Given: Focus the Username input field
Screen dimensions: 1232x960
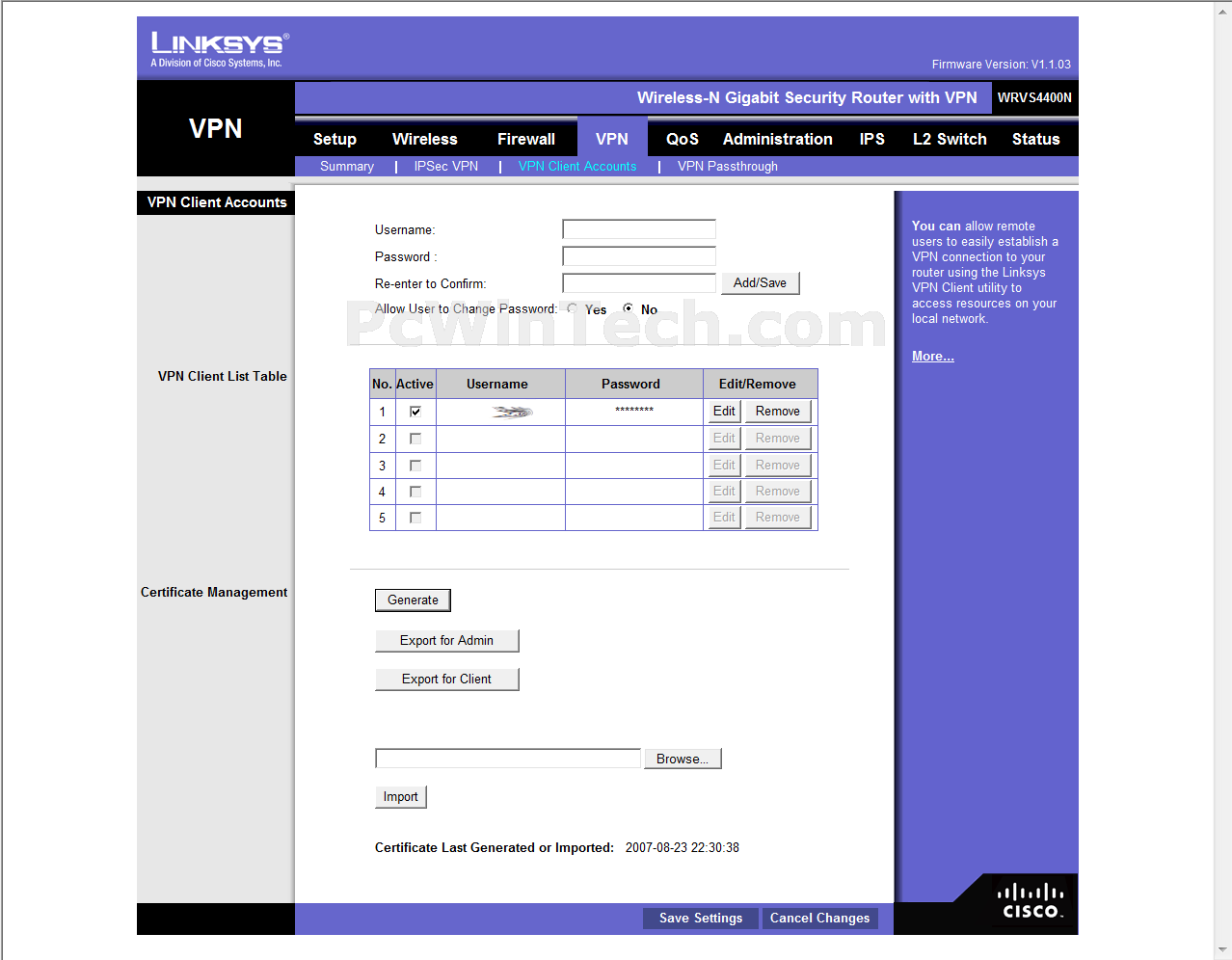Looking at the screenshot, I should point(639,229).
